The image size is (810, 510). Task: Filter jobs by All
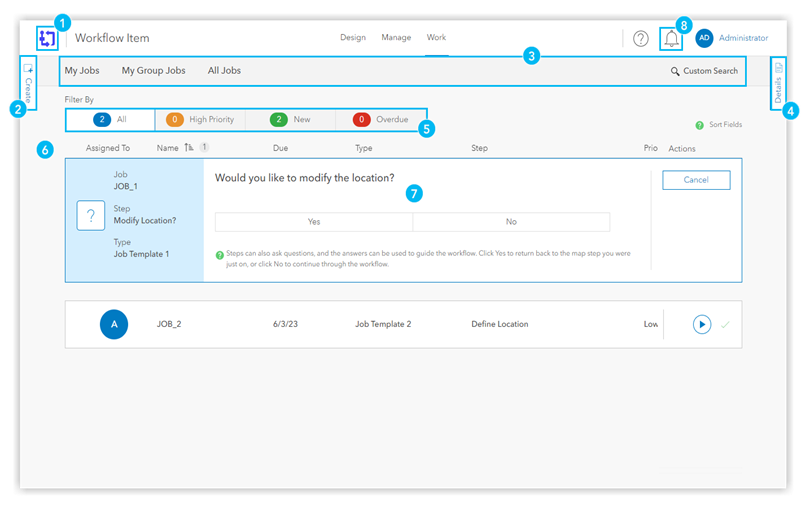click(x=110, y=120)
